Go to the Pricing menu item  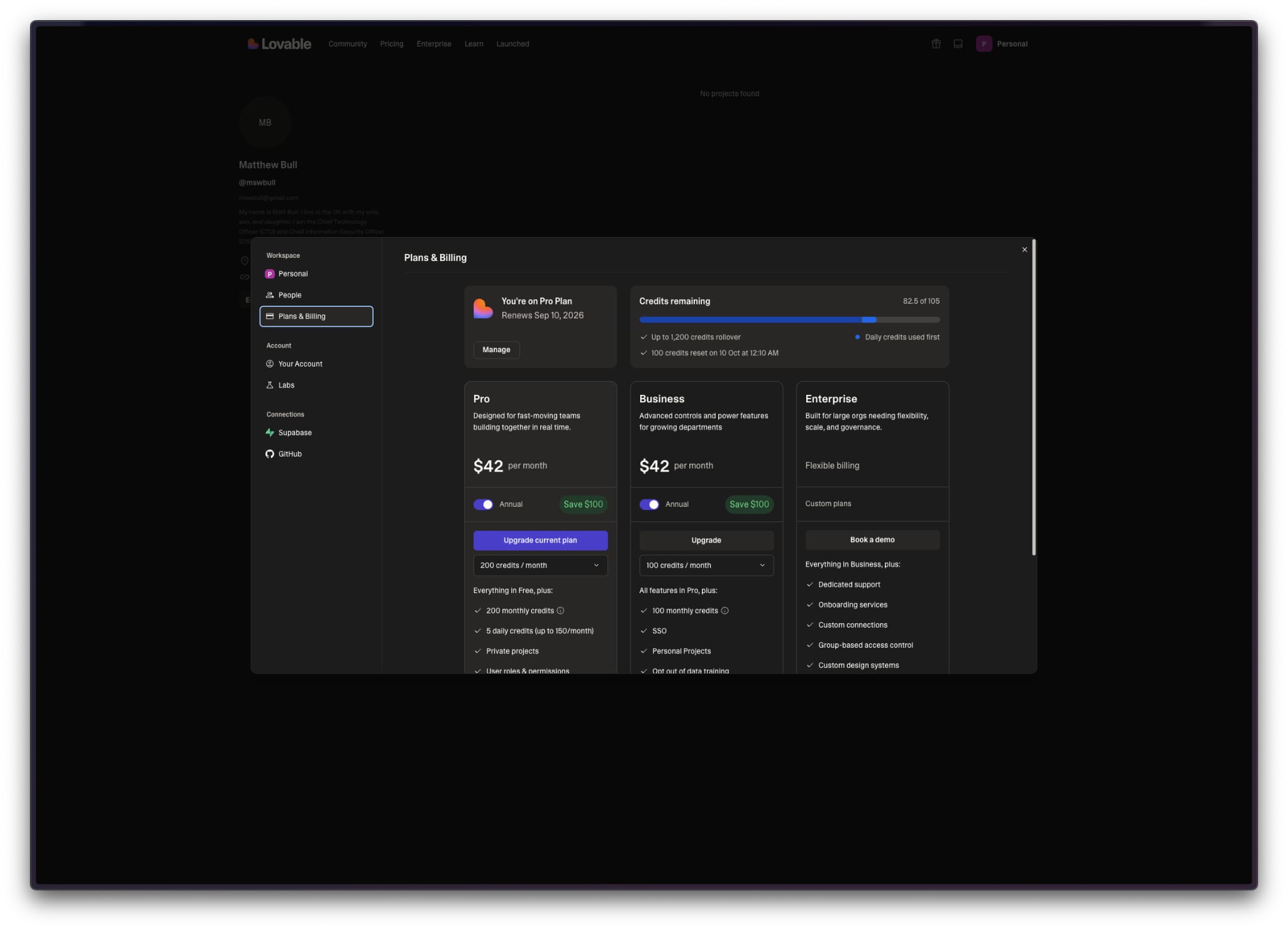pyautogui.click(x=391, y=43)
